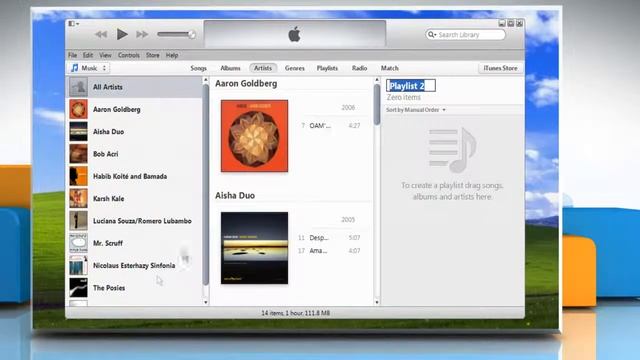Open the Music library selector dropdown
Screen dimensions: 640x360
pos(89,68)
